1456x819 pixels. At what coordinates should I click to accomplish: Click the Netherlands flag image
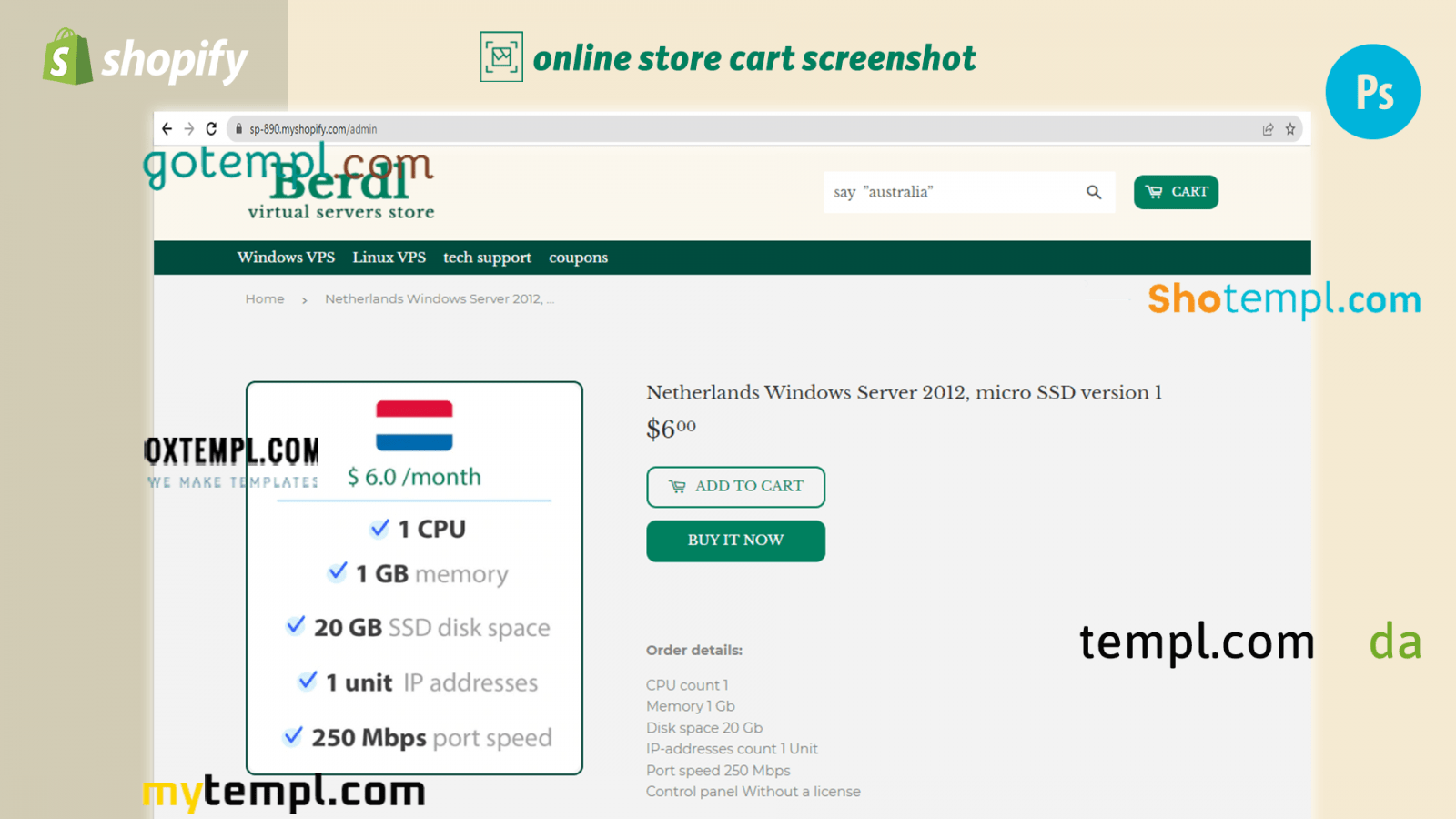coord(414,426)
